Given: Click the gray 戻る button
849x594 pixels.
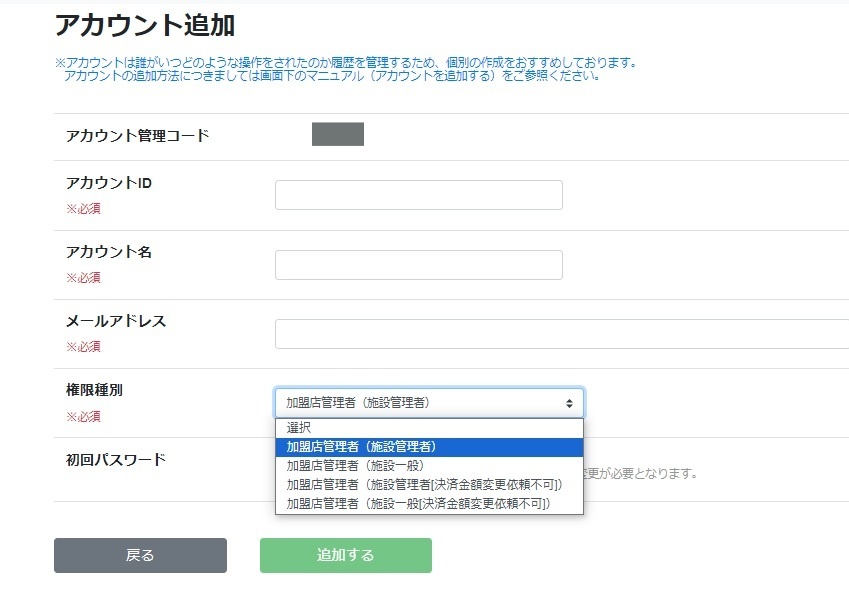Looking at the screenshot, I should (140, 555).
